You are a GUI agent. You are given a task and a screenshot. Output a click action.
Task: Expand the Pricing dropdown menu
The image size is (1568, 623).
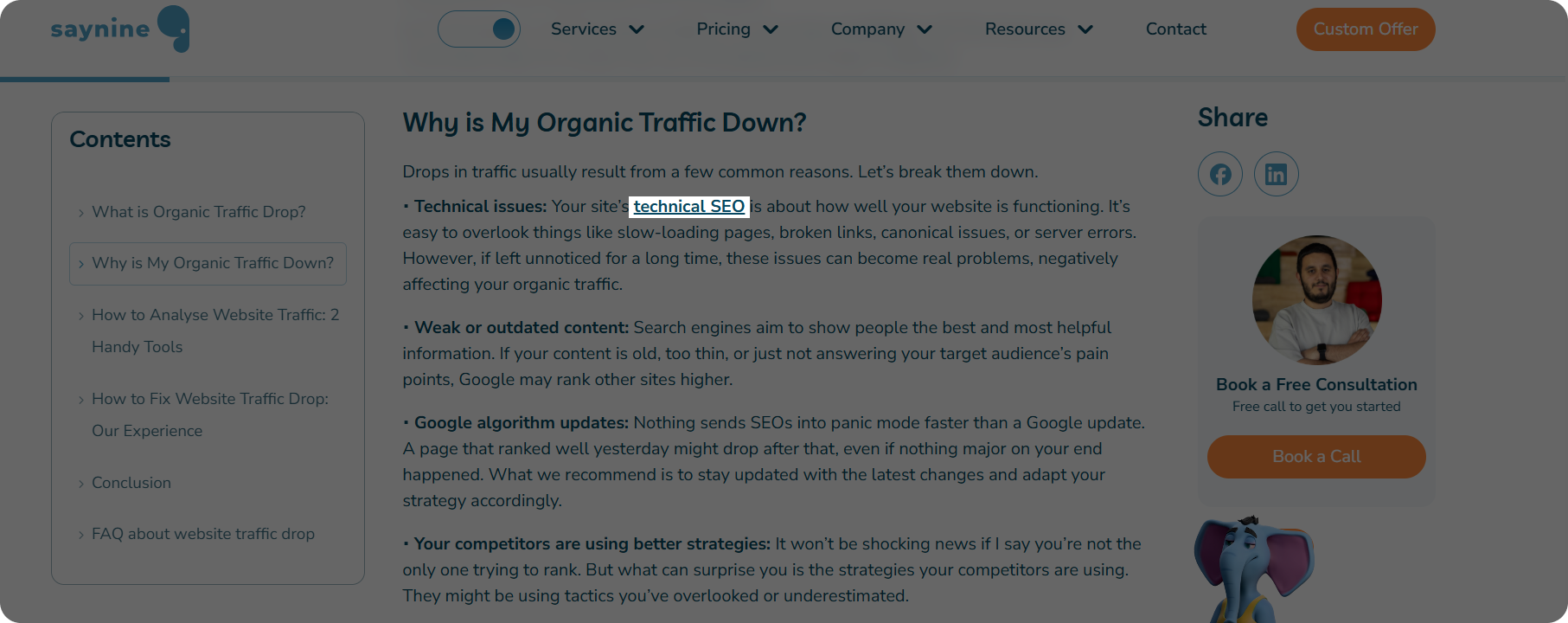pos(738,29)
